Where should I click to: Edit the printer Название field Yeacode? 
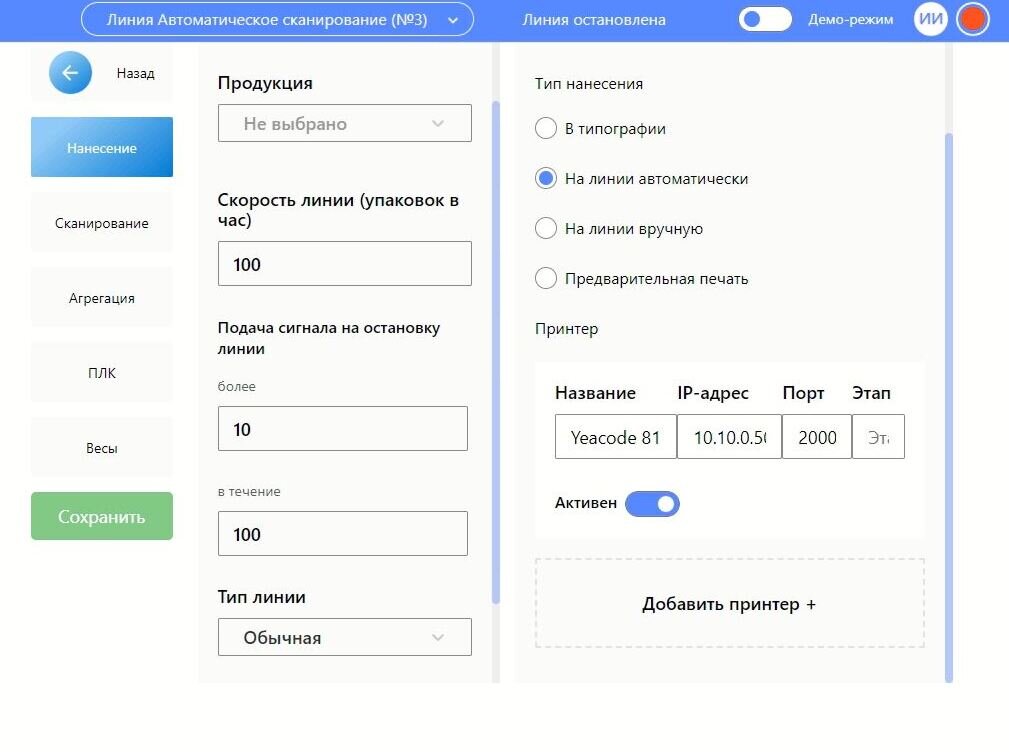[x=616, y=437]
